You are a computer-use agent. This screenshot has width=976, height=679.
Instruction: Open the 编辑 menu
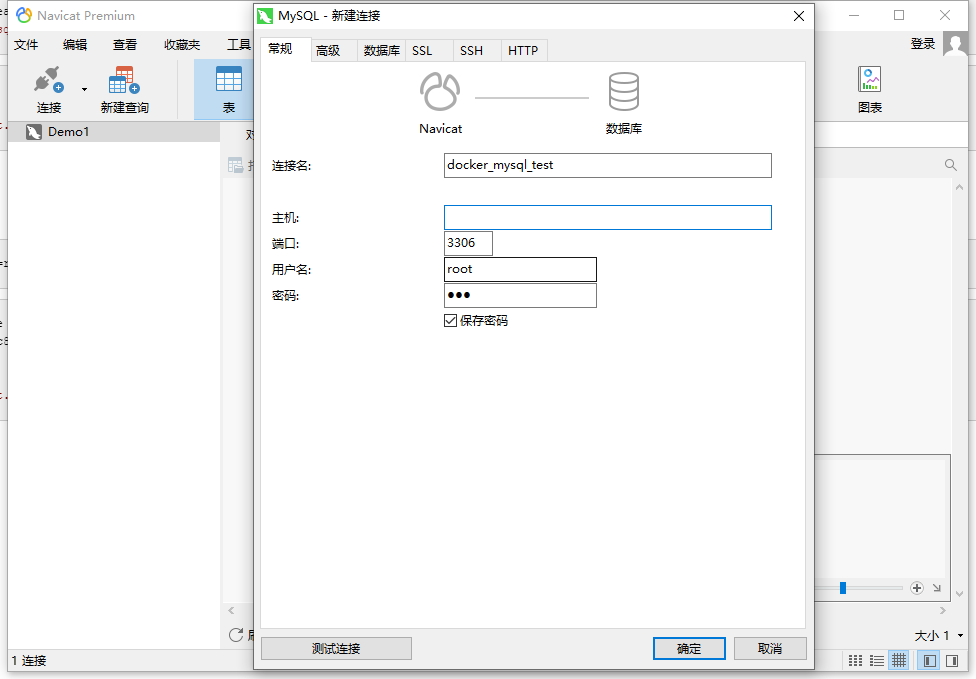click(75, 45)
